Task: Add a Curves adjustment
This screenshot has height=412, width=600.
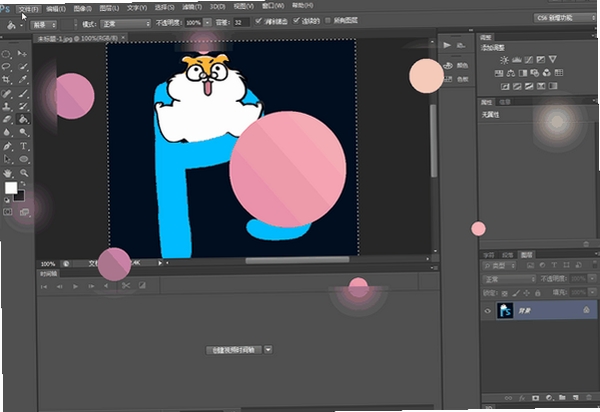Action: point(528,60)
